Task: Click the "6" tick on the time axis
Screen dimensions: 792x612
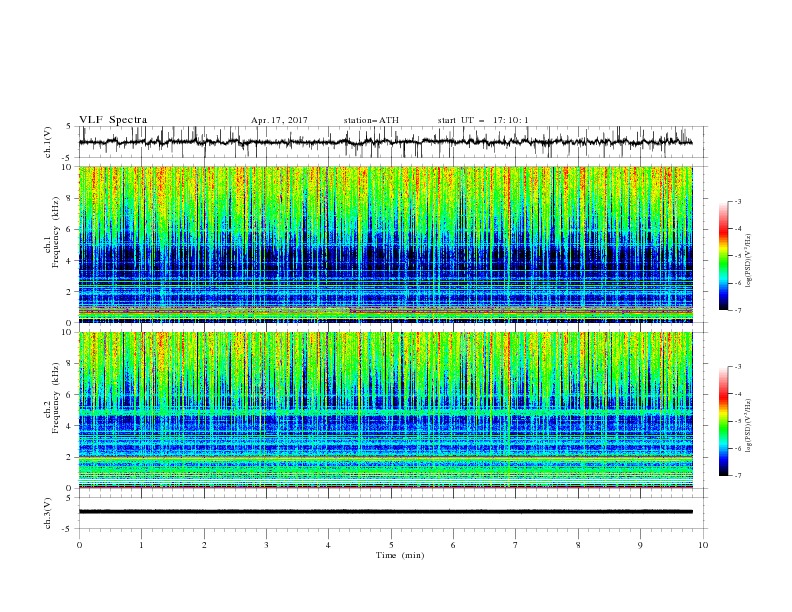Action: tap(453, 545)
